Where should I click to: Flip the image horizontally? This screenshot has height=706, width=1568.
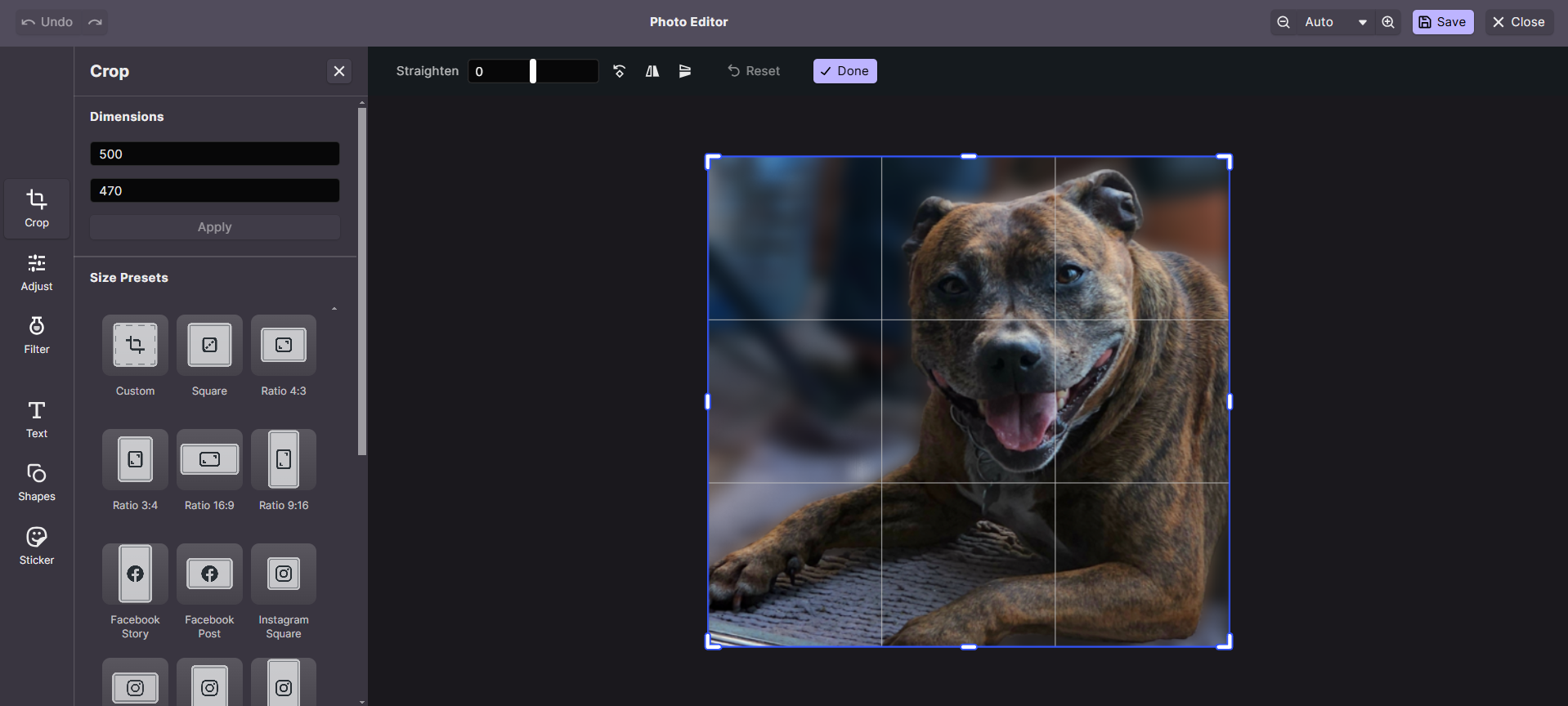pos(652,71)
